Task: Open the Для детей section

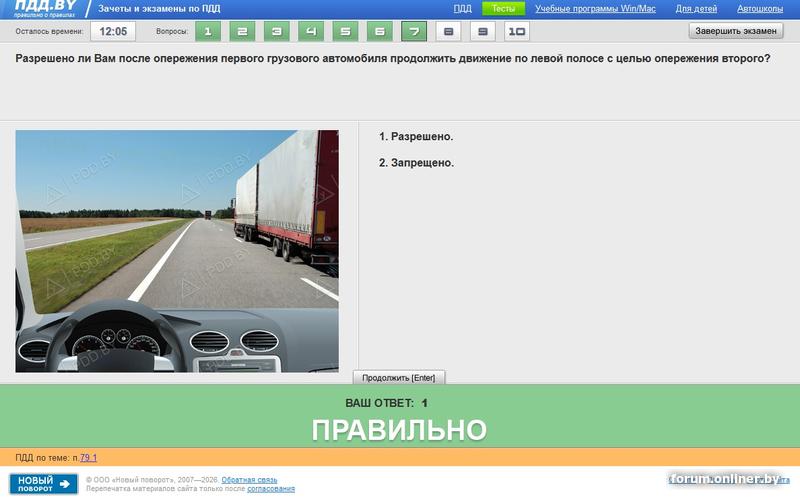Action: 696,9
